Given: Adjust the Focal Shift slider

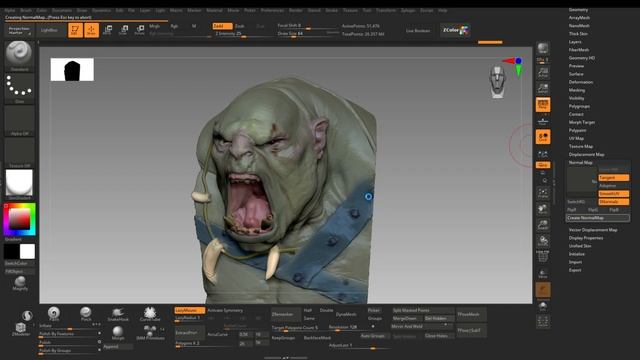Looking at the screenshot, I should click(x=307, y=26).
